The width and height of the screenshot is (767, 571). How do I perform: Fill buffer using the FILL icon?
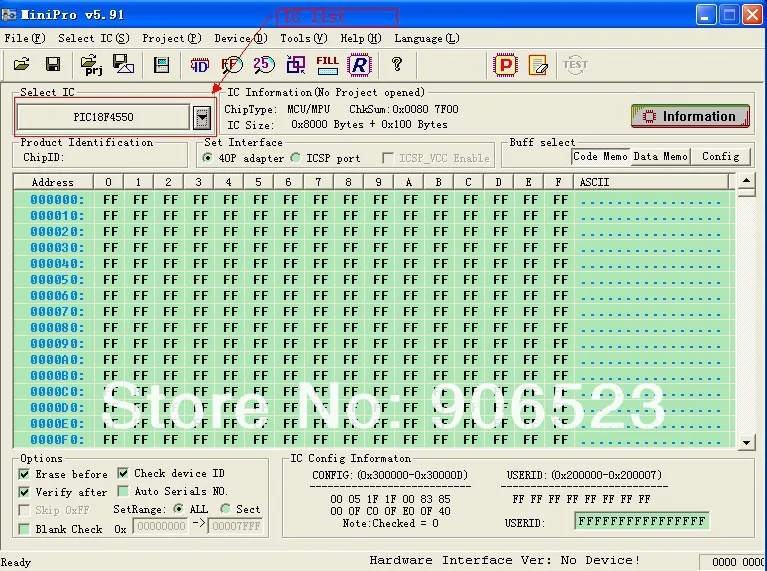tap(327, 65)
